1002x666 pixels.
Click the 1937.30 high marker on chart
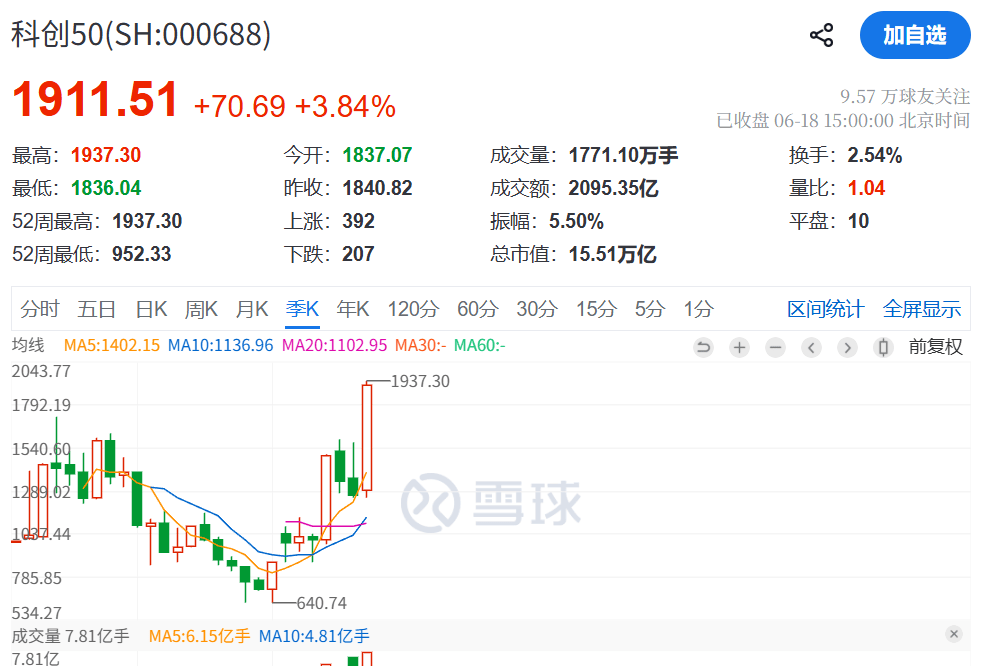[x=420, y=382]
